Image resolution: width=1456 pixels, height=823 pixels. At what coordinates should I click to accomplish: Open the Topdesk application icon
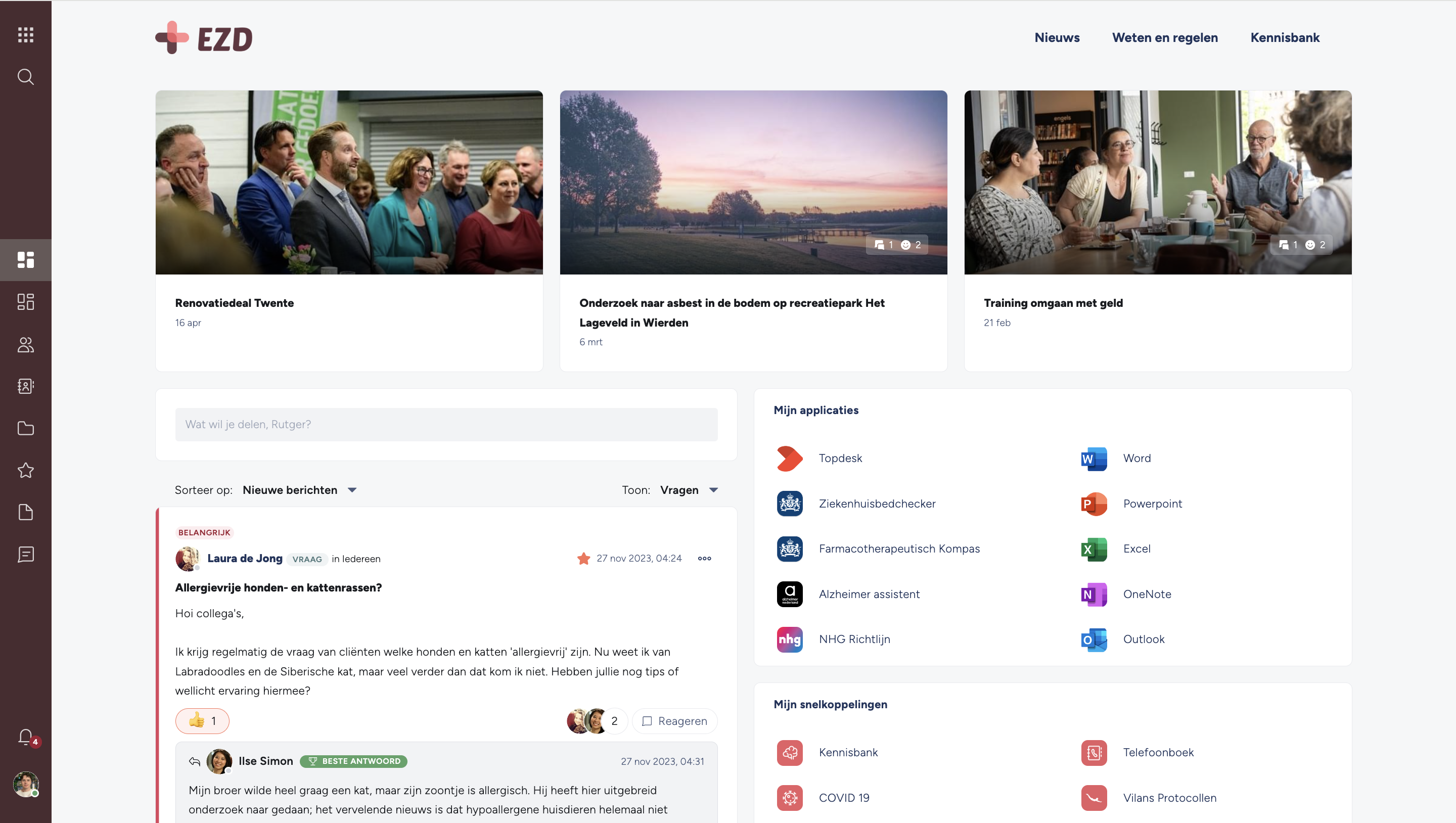pos(790,459)
